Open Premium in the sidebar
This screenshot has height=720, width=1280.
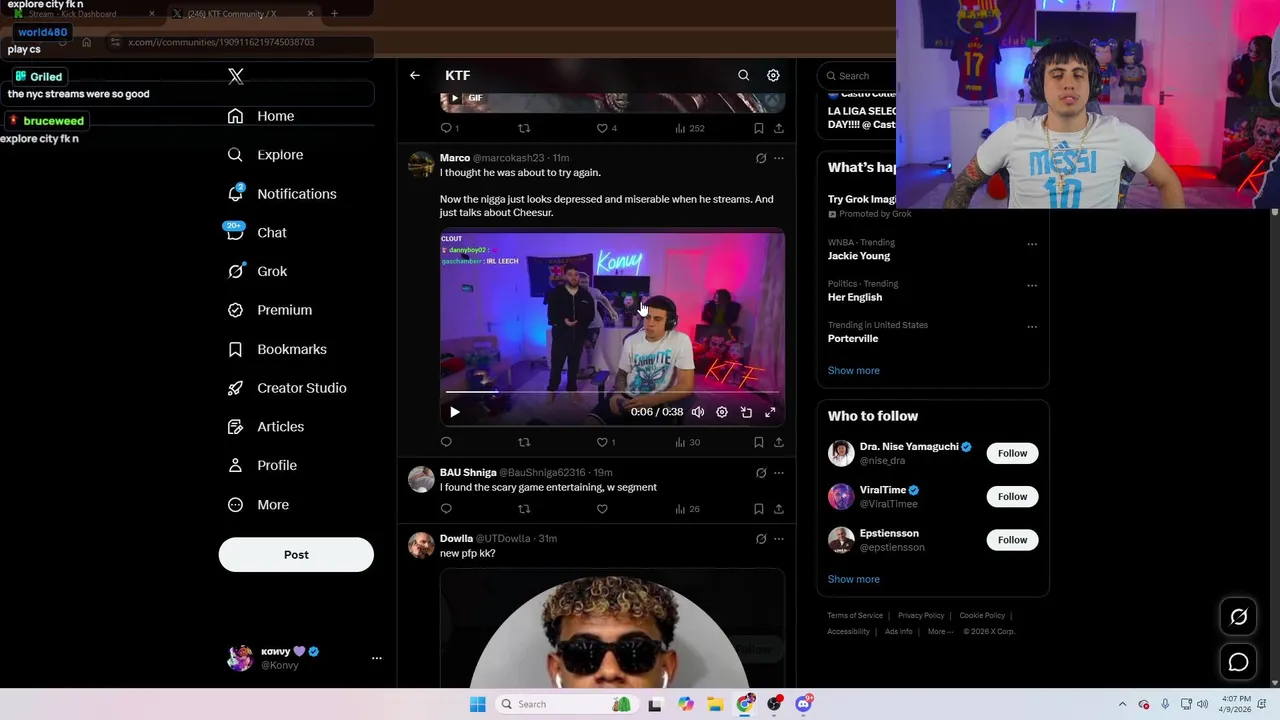pos(270,310)
